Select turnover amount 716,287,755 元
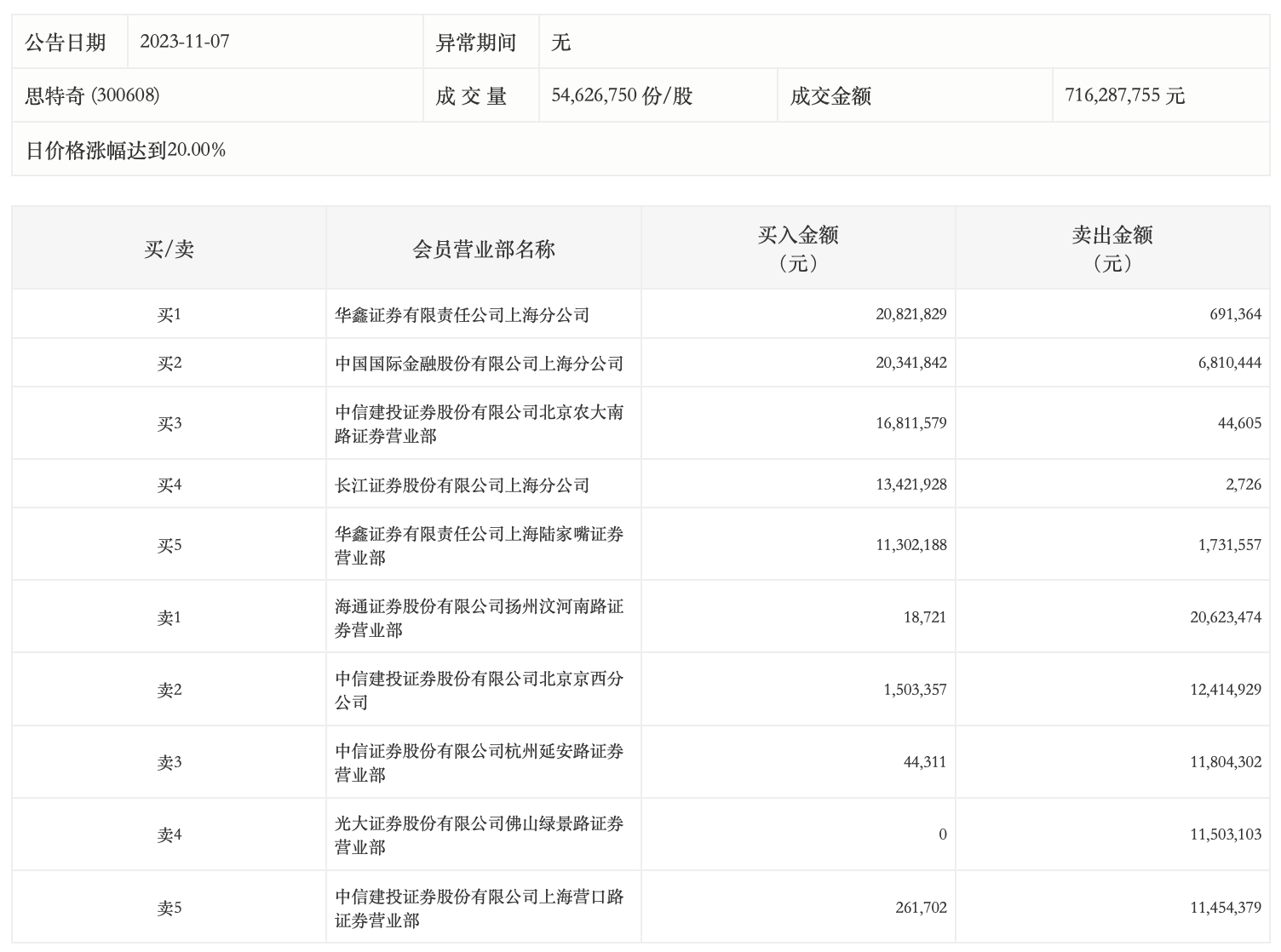The image size is (1281, 952). [1124, 95]
